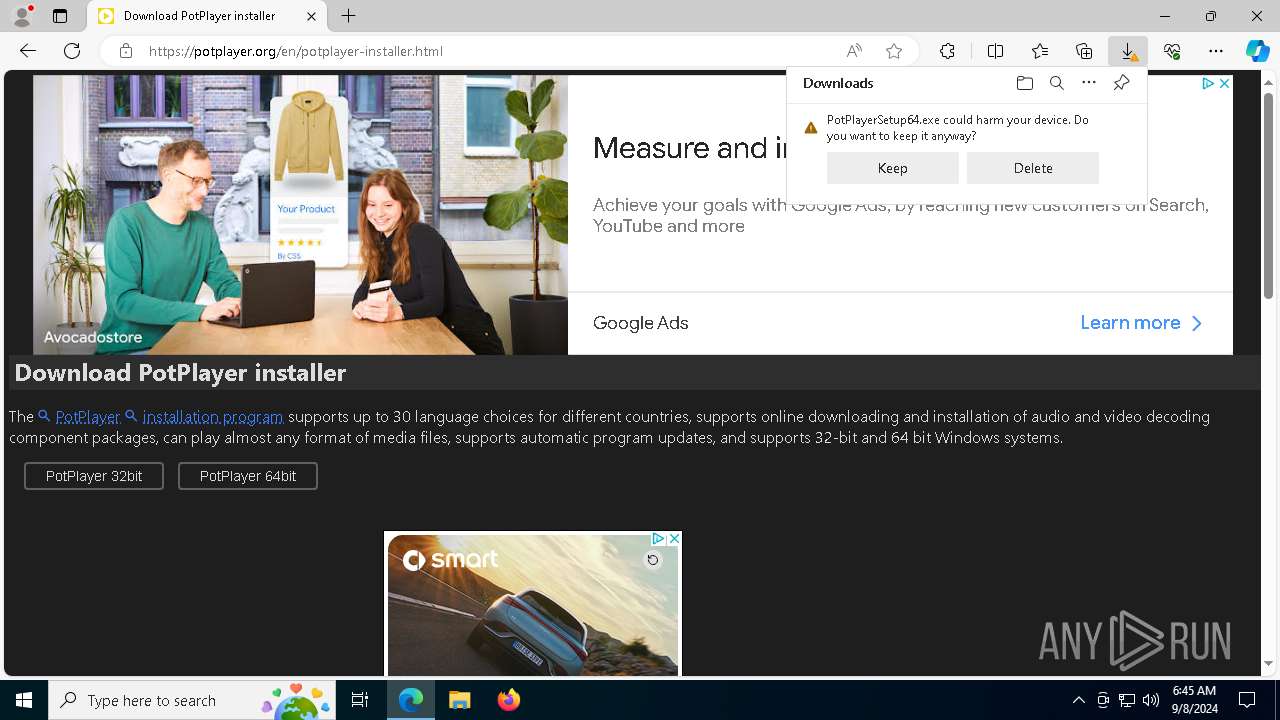Add this page to favorites
Image resolution: width=1280 pixels, height=720 pixels.
point(894,51)
